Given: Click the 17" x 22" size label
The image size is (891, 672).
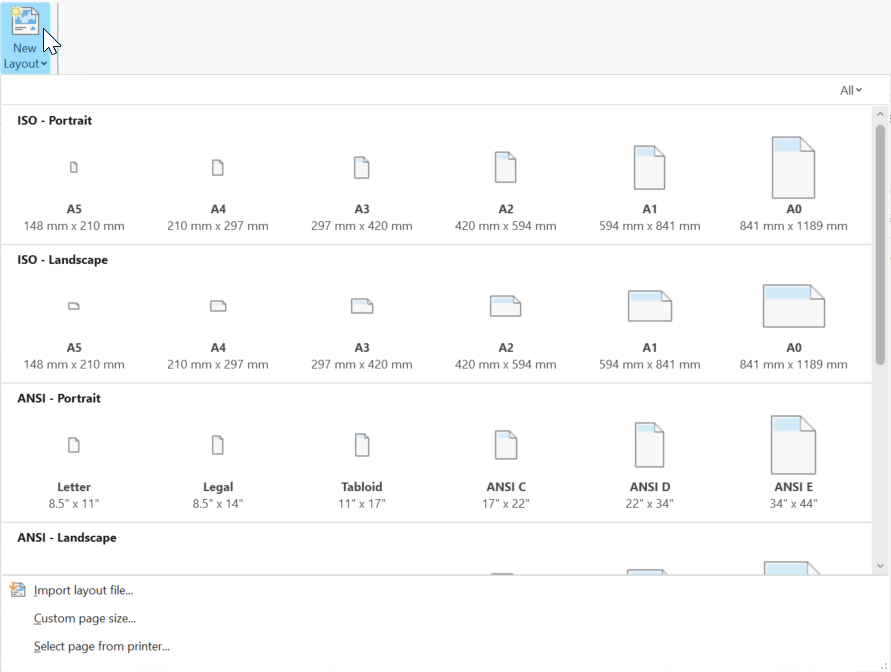Looking at the screenshot, I should (506, 503).
